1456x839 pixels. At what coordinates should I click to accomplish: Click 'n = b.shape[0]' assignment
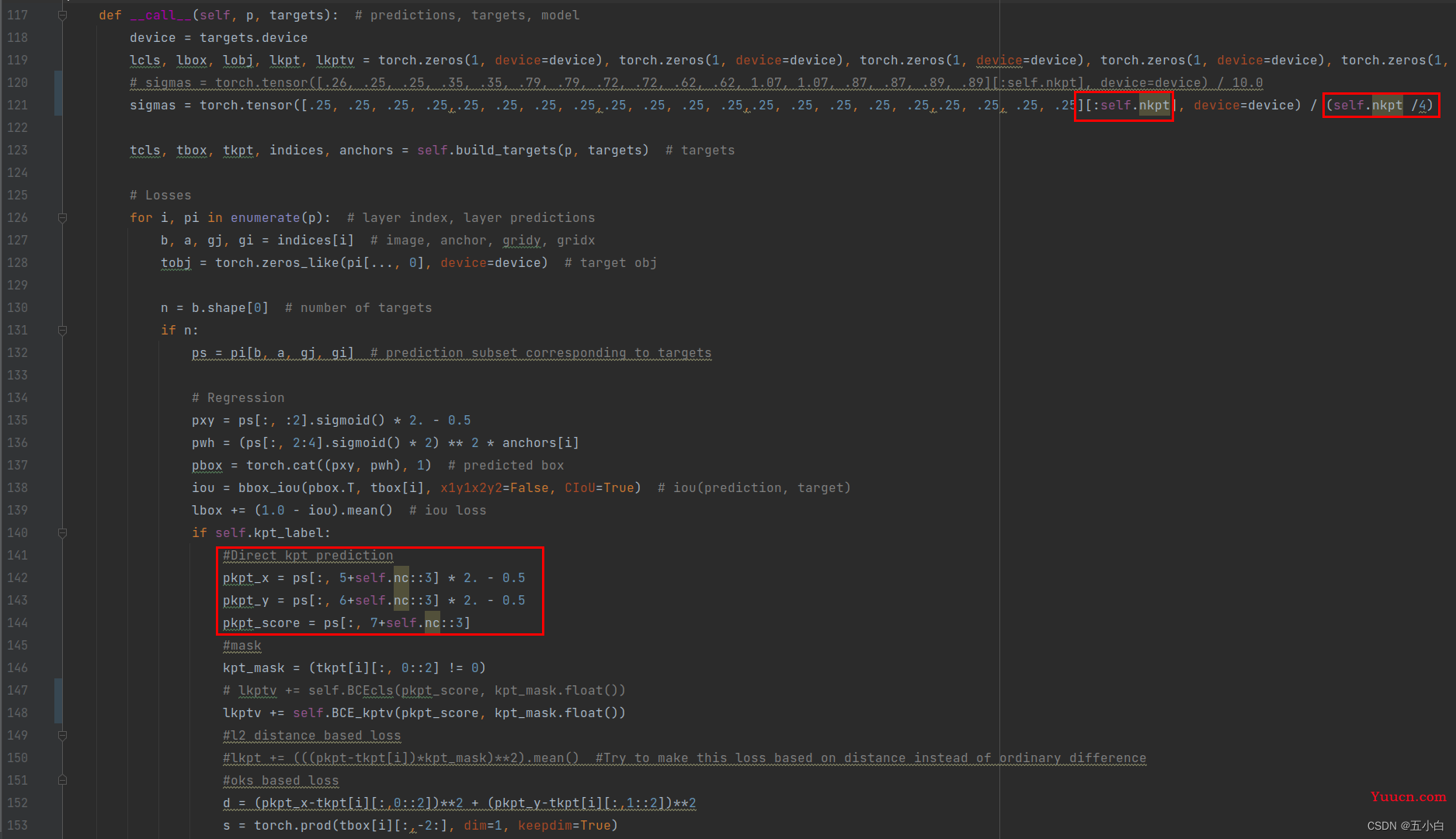pyautogui.click(x=214, y=308)
